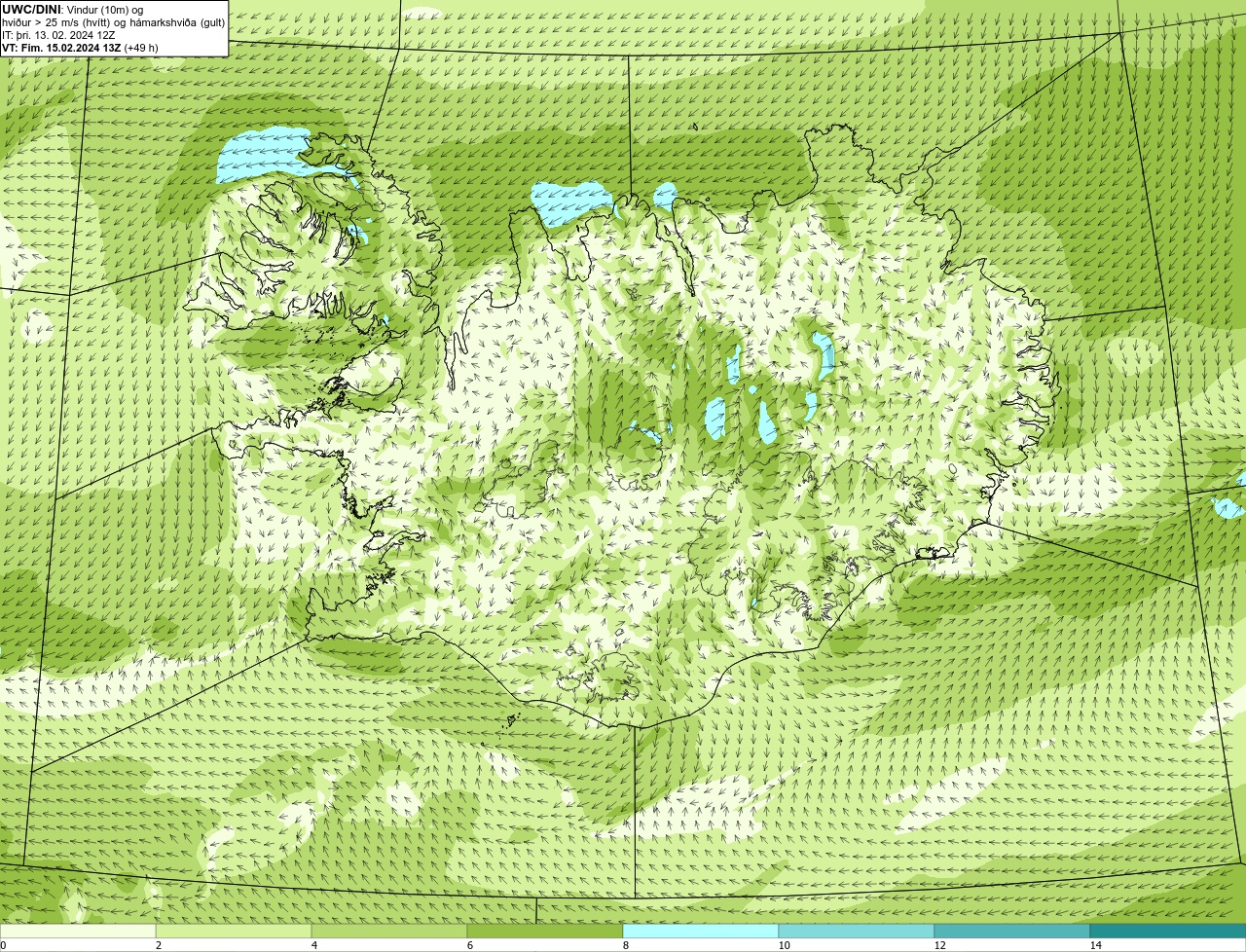Click the '6' label on the colour scale
The height and width of the screenshot is (952, 1246).
[x=469, y=945]
